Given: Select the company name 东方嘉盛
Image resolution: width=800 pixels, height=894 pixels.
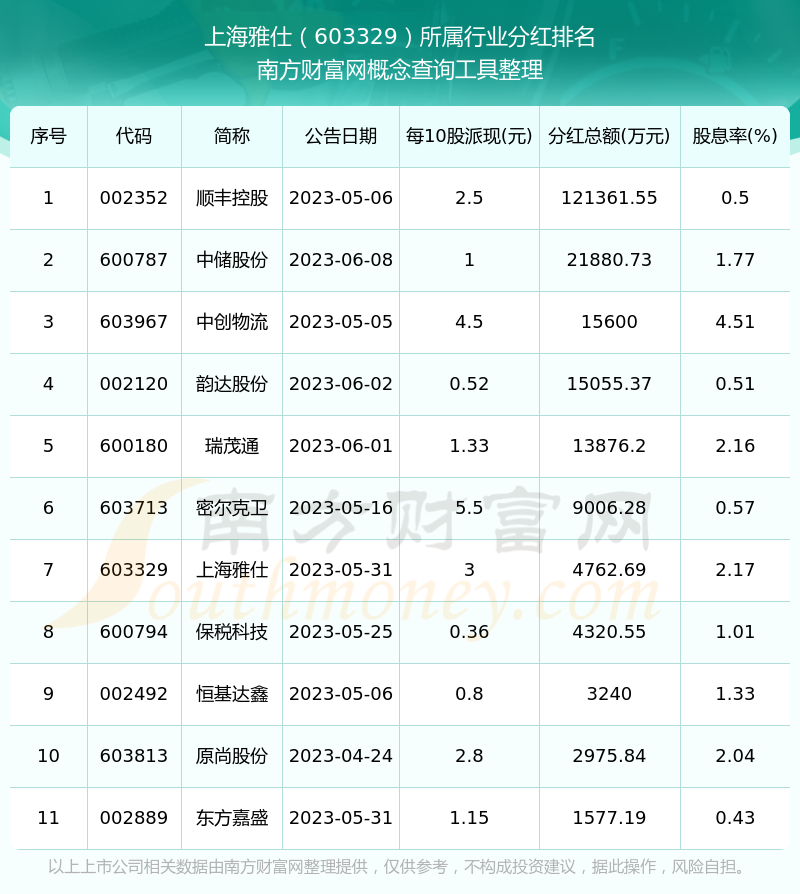Looking at the screenshot, I should point(232,818).
